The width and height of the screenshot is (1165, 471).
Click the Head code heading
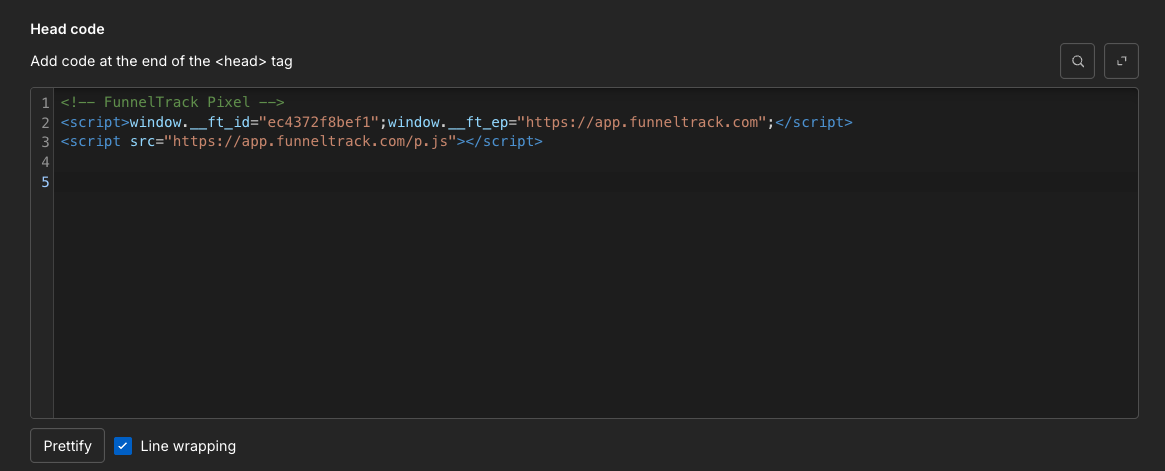pyautogui.click(x=67, y=29)
